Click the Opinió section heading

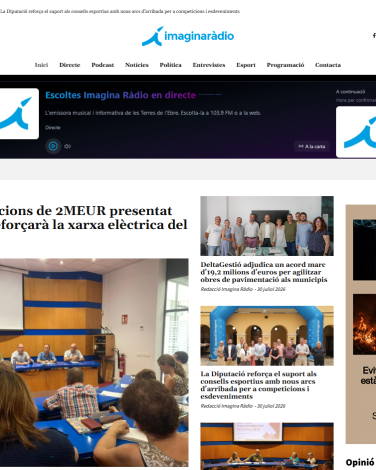pos(360,462)
